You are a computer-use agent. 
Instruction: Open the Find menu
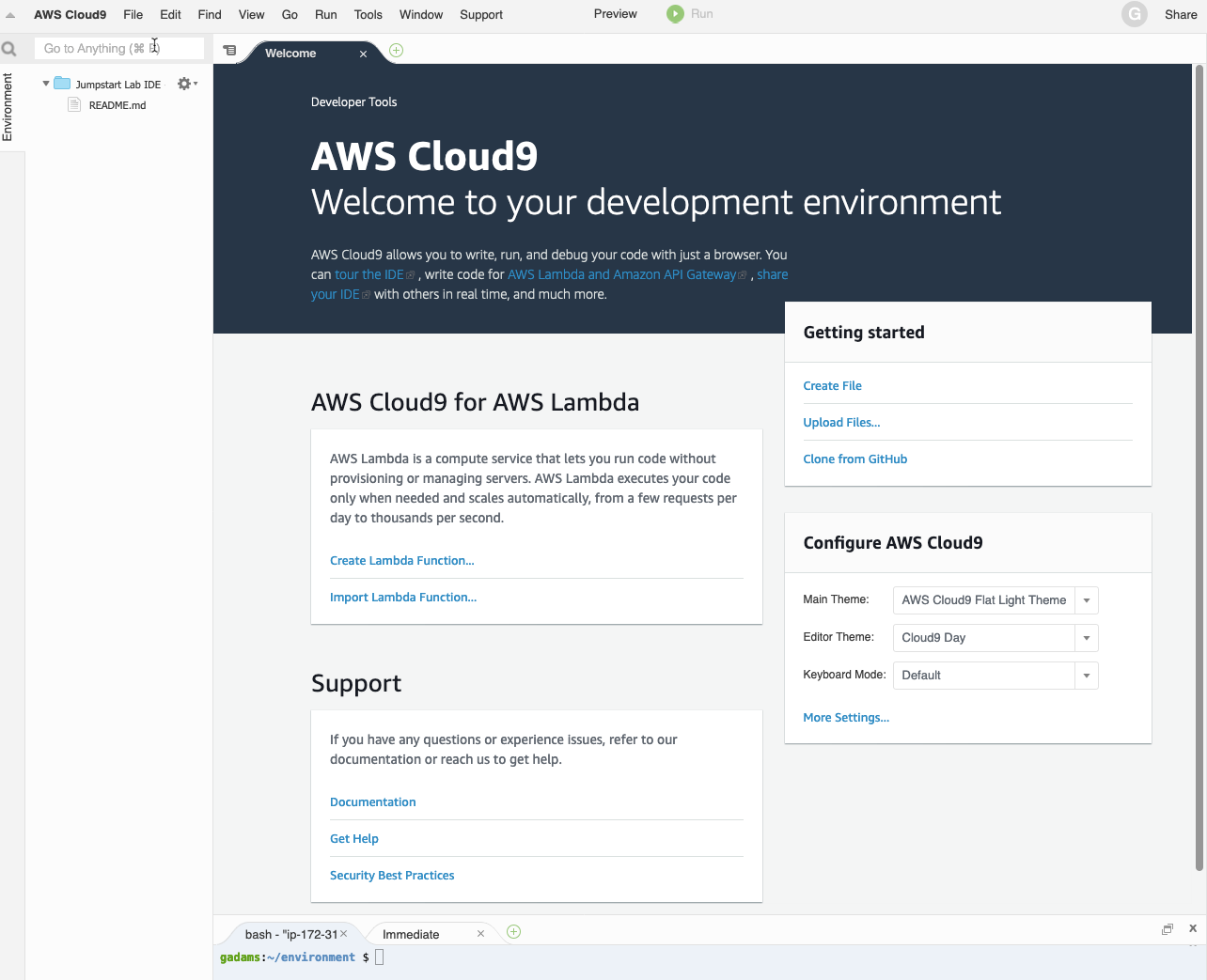[210, 15]
